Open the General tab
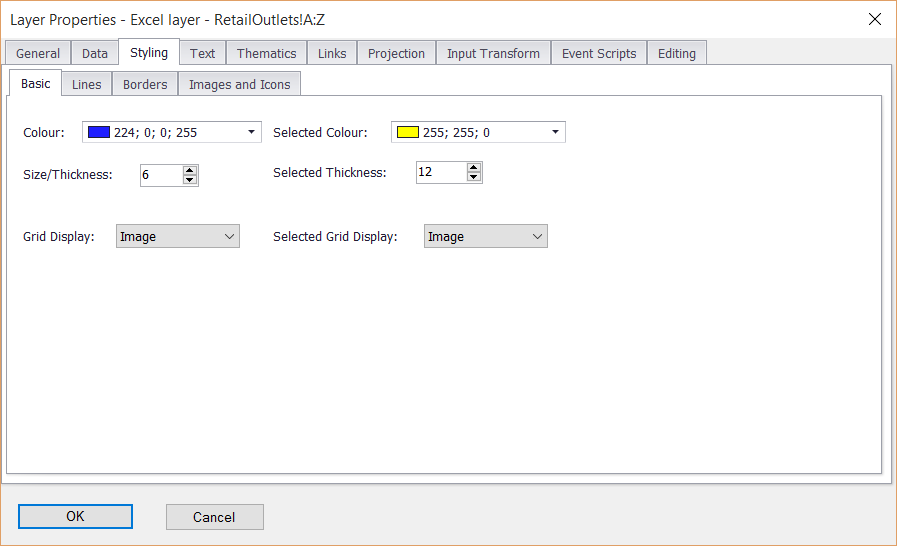 [x=38, y=53]
